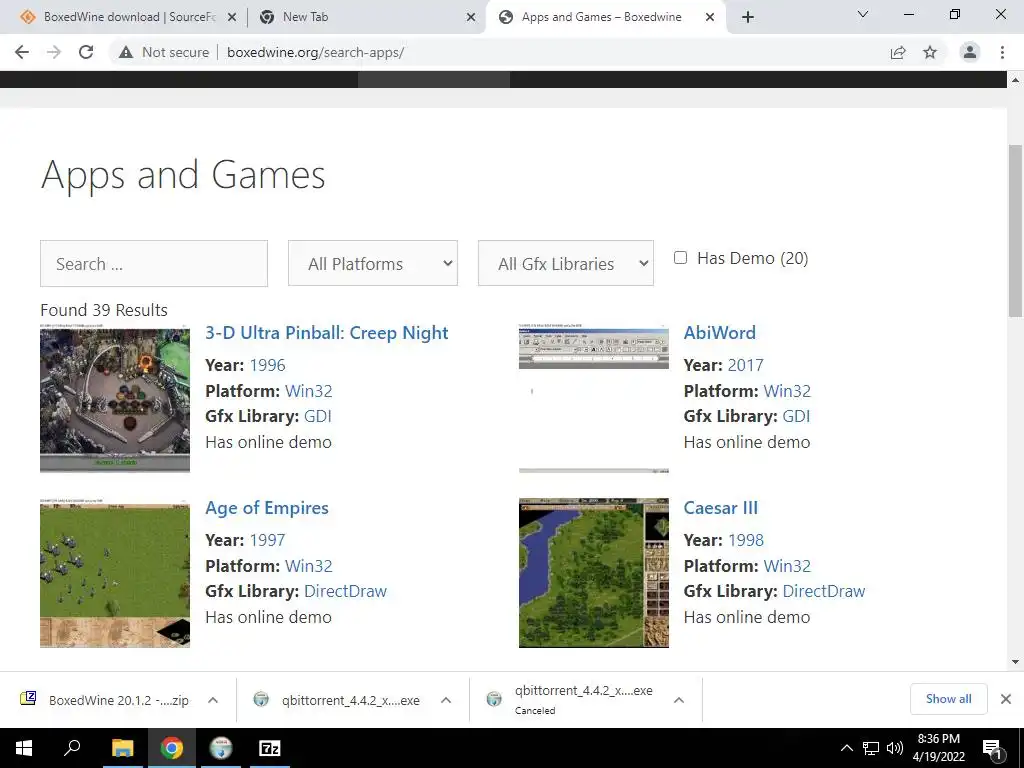Close the Apps and Games tab
Screen dimensions: 1024x768
[710, 18]
